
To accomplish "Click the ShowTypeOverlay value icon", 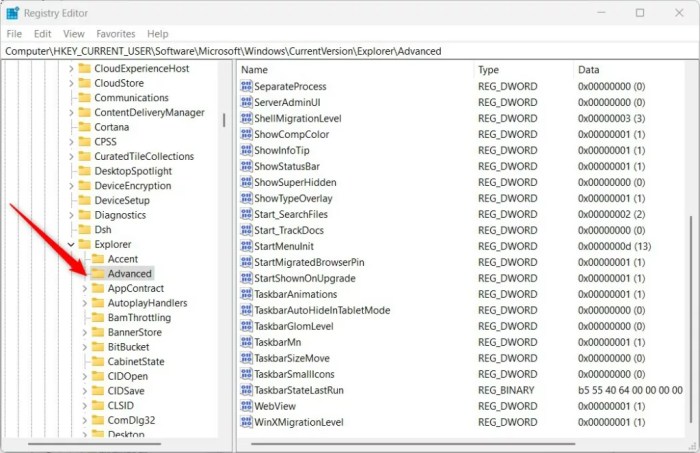I will pyautogui.click(x=246, y=198).
